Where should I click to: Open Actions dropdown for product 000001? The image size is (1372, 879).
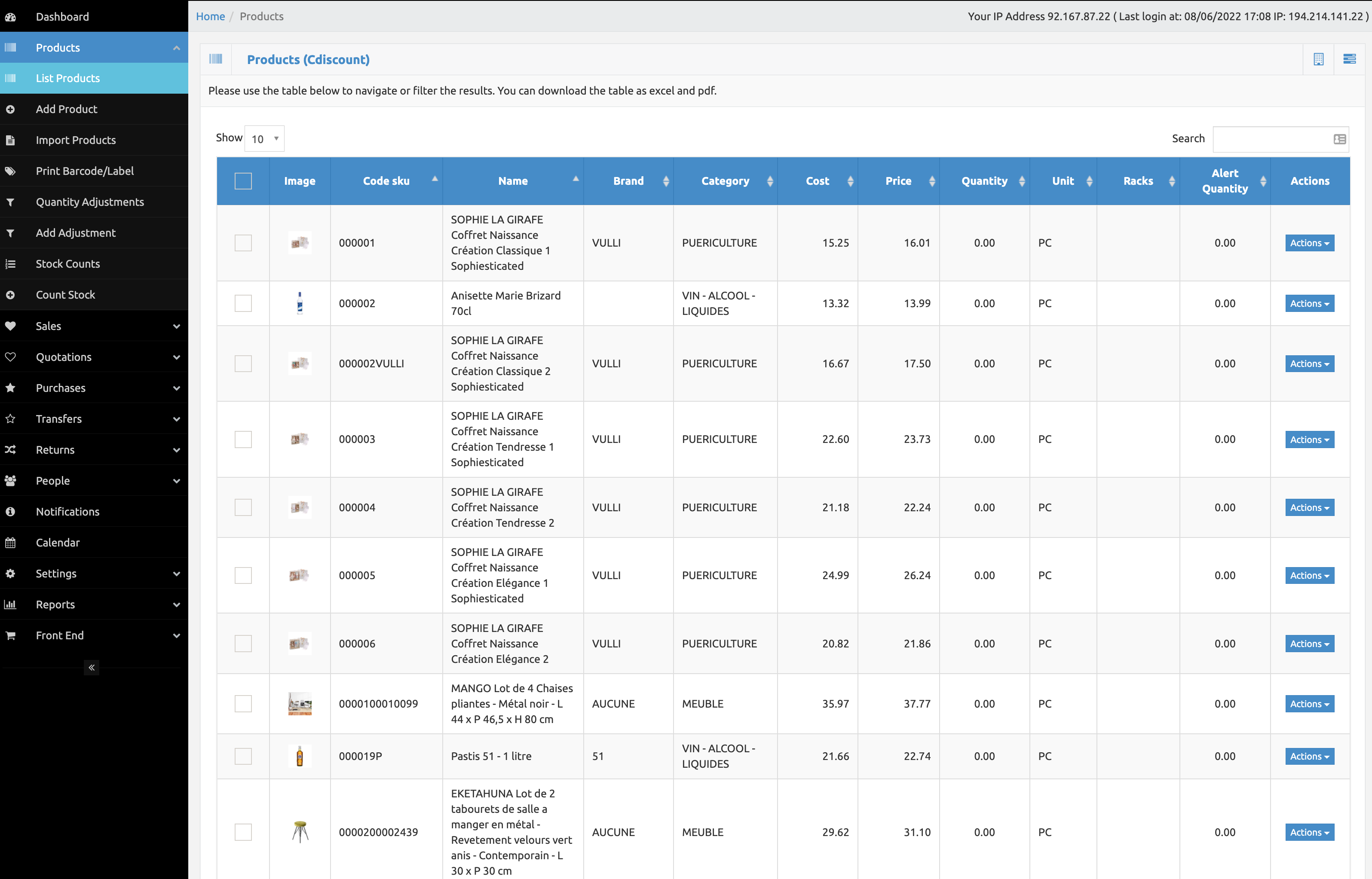(x=1310, y=243)
